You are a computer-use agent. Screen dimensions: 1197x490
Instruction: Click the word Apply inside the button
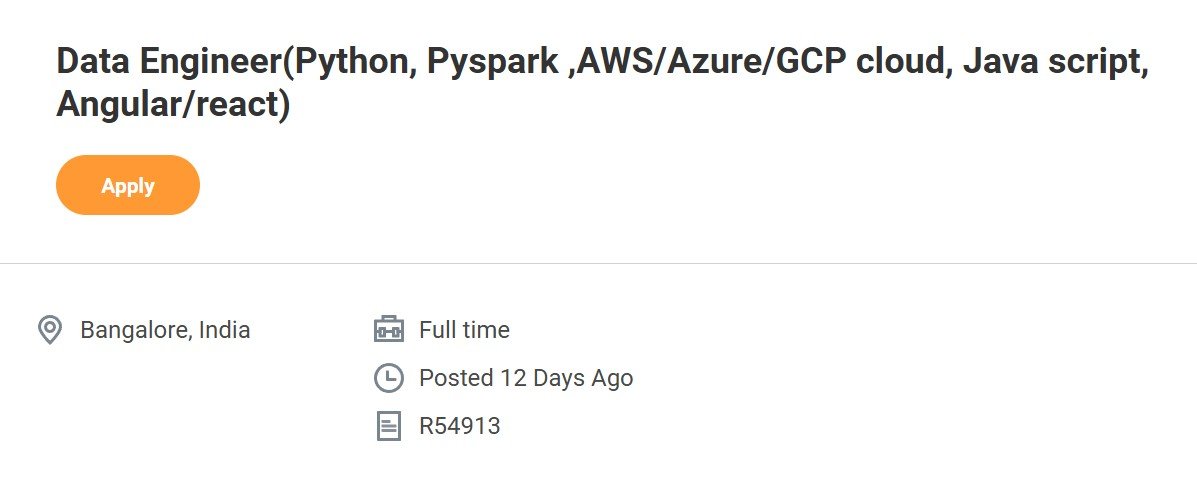pyautogui.click(x=127, y=185)
